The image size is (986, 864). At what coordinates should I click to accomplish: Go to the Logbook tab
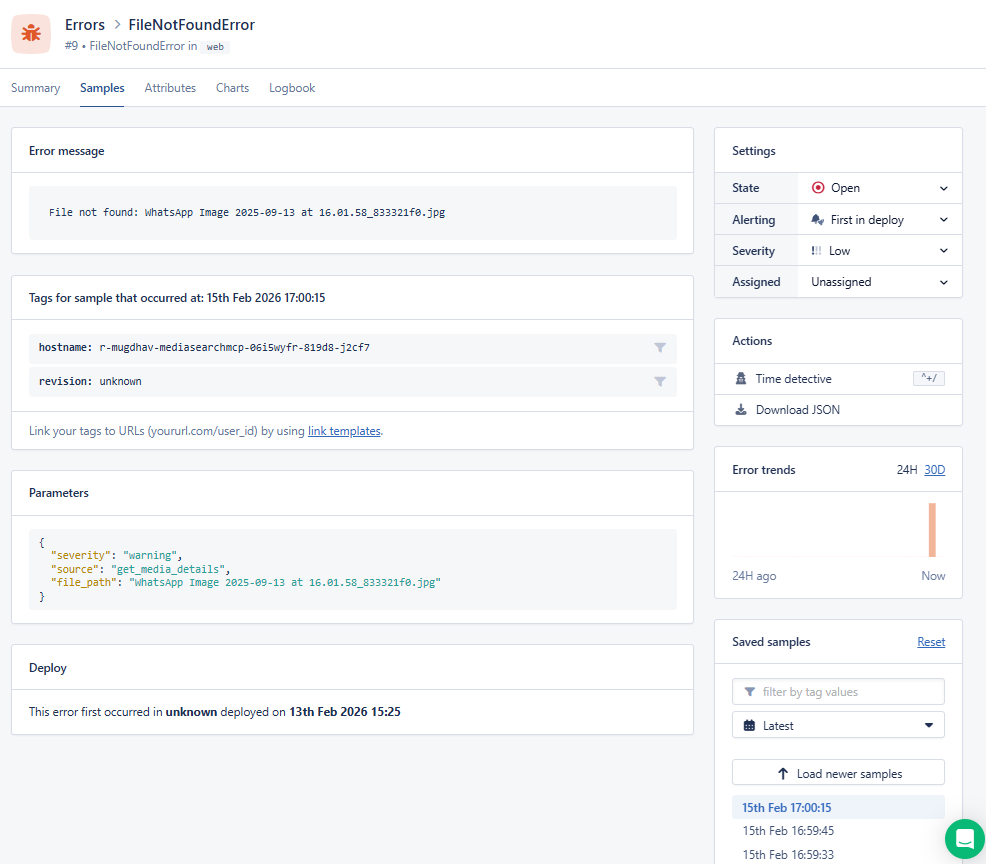click(x=292, y=88)
